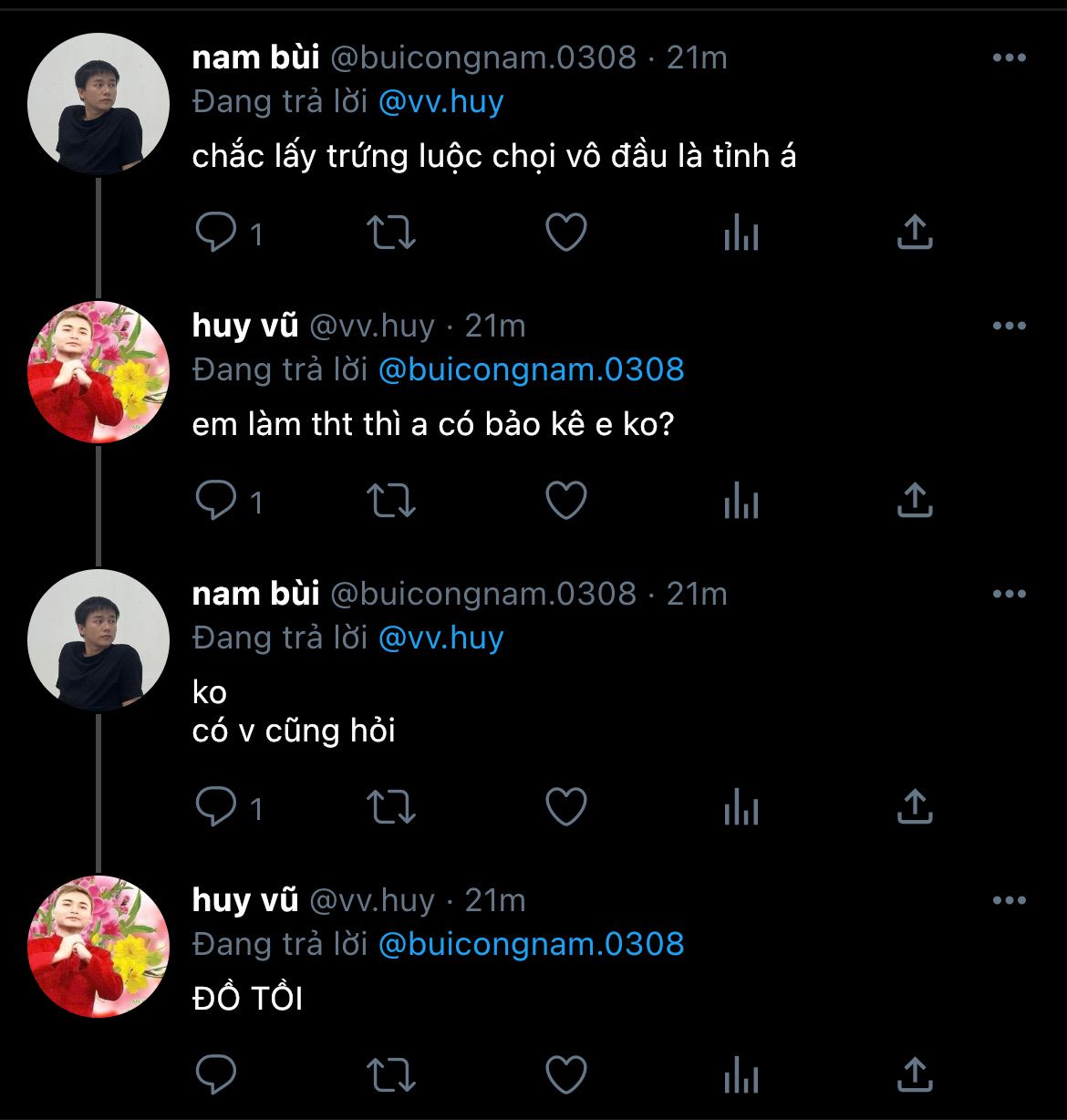The height and width of the screenshot is (1120, 1067).
Task: Reply to the "có v cũng hỏi" tweet
Action: pyautogui.click(x=216, y=806)
